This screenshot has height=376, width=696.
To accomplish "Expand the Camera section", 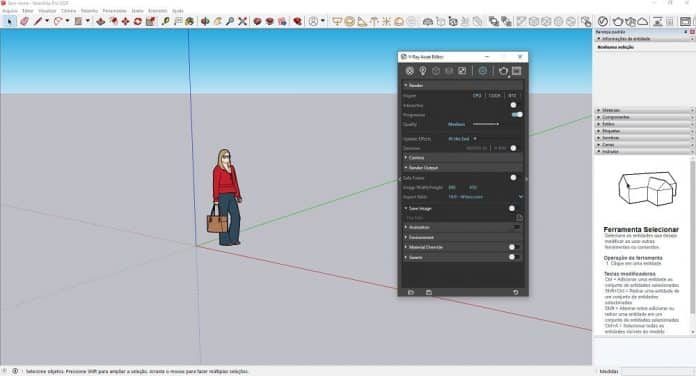I will [x=462, y=158].
